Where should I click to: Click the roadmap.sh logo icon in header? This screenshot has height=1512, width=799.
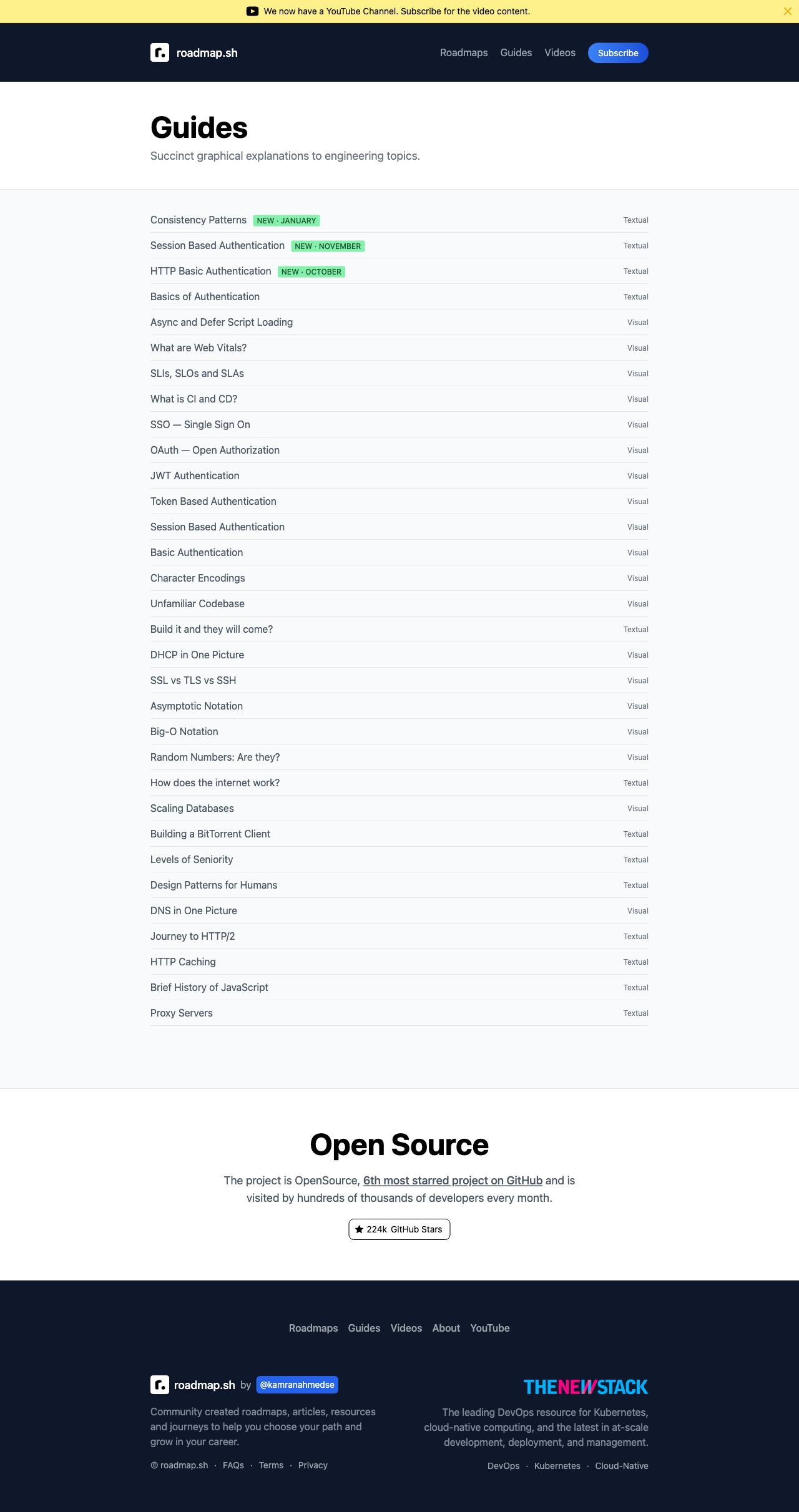tap(160, 52)
